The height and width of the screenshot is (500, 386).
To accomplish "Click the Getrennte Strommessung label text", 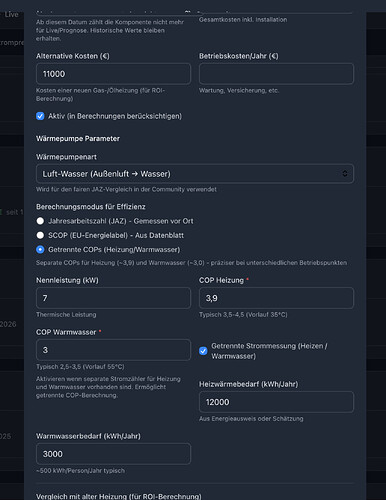I will (x=269, y=351).
